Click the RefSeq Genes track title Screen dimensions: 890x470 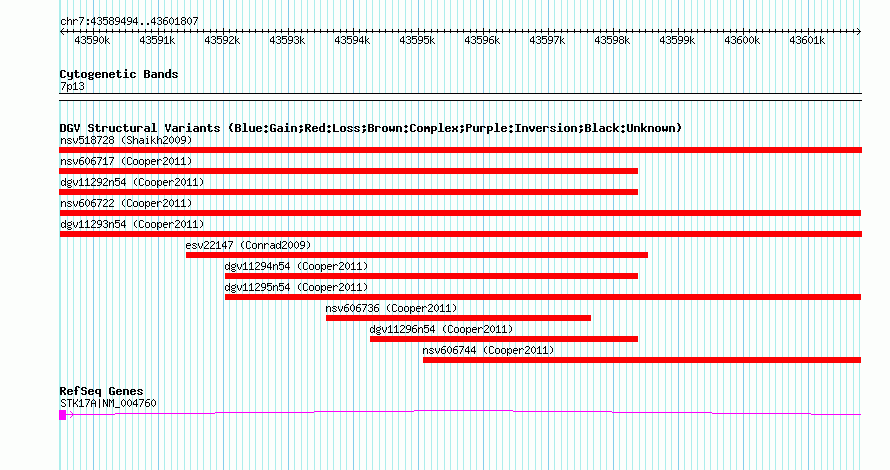click(101, 391)
